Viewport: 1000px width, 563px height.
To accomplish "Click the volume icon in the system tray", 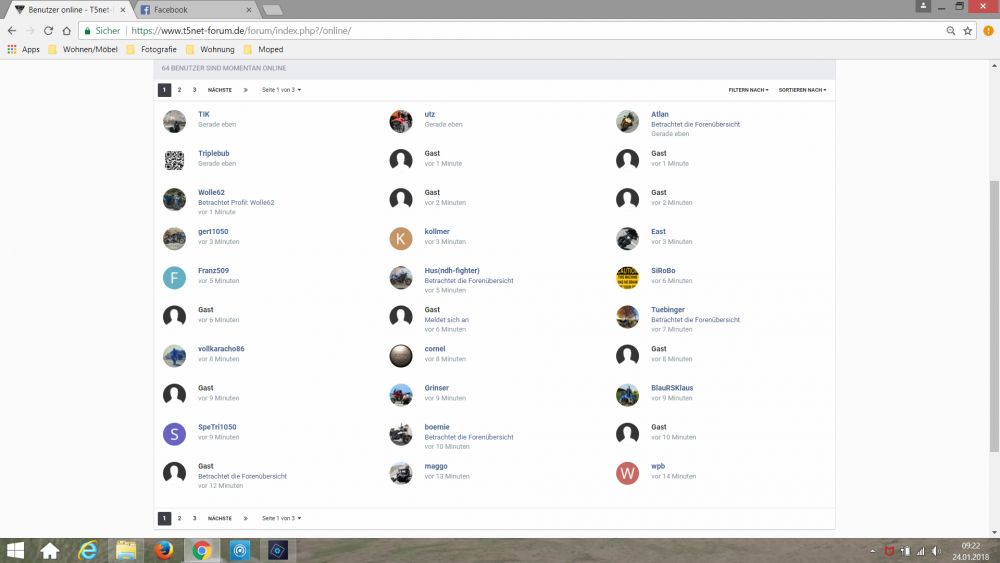I will click(936, 551).
